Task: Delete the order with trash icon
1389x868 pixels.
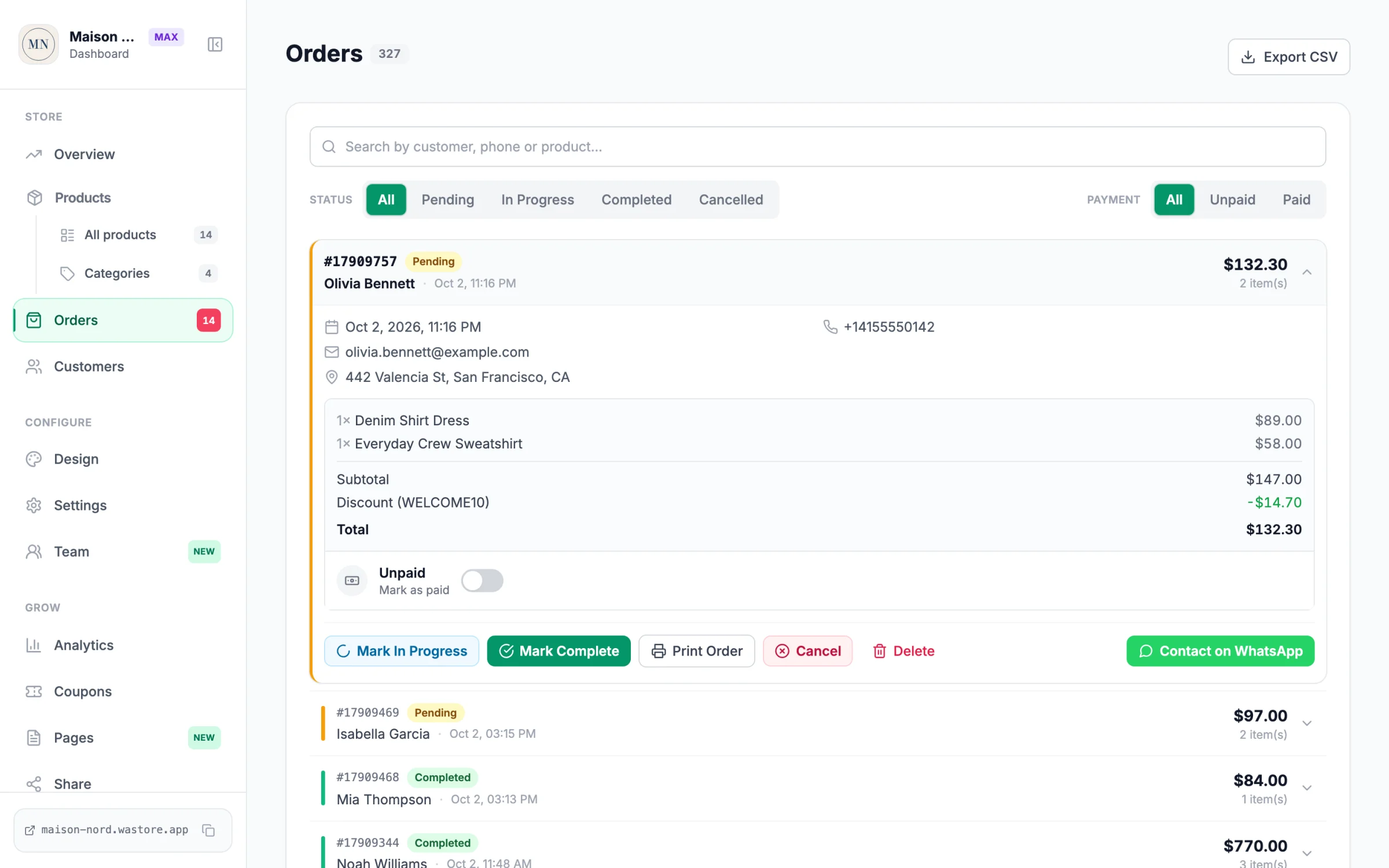Action: tap(903, 651)
